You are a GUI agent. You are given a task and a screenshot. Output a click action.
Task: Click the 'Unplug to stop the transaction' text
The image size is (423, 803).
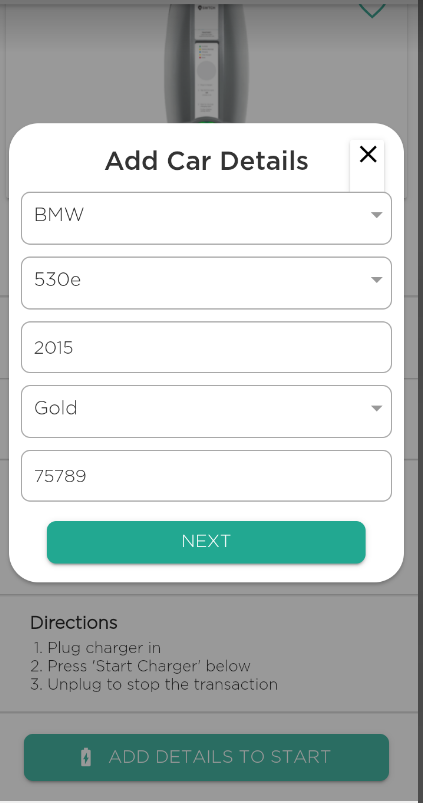coord(154,684)
